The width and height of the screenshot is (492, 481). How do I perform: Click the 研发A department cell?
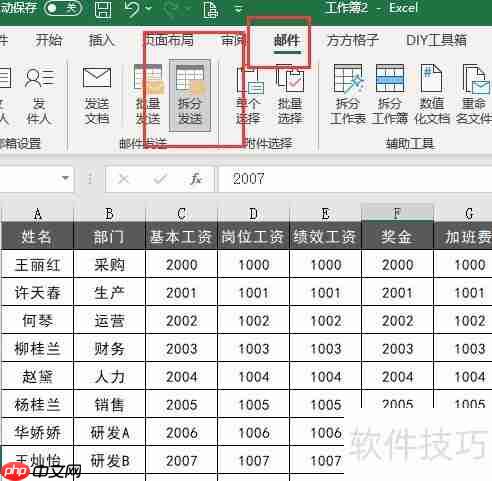pos(109,432)
